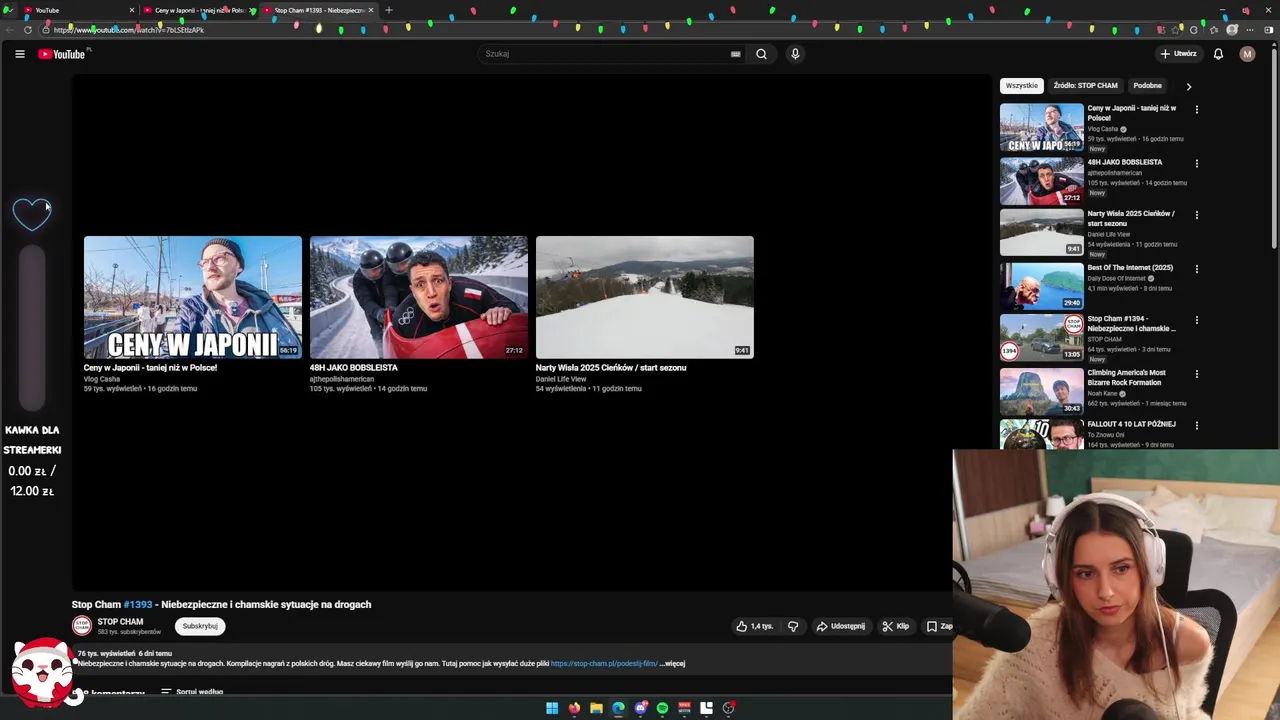
Task: Open Spotify from the taskbar
Action: click(662, 708)
